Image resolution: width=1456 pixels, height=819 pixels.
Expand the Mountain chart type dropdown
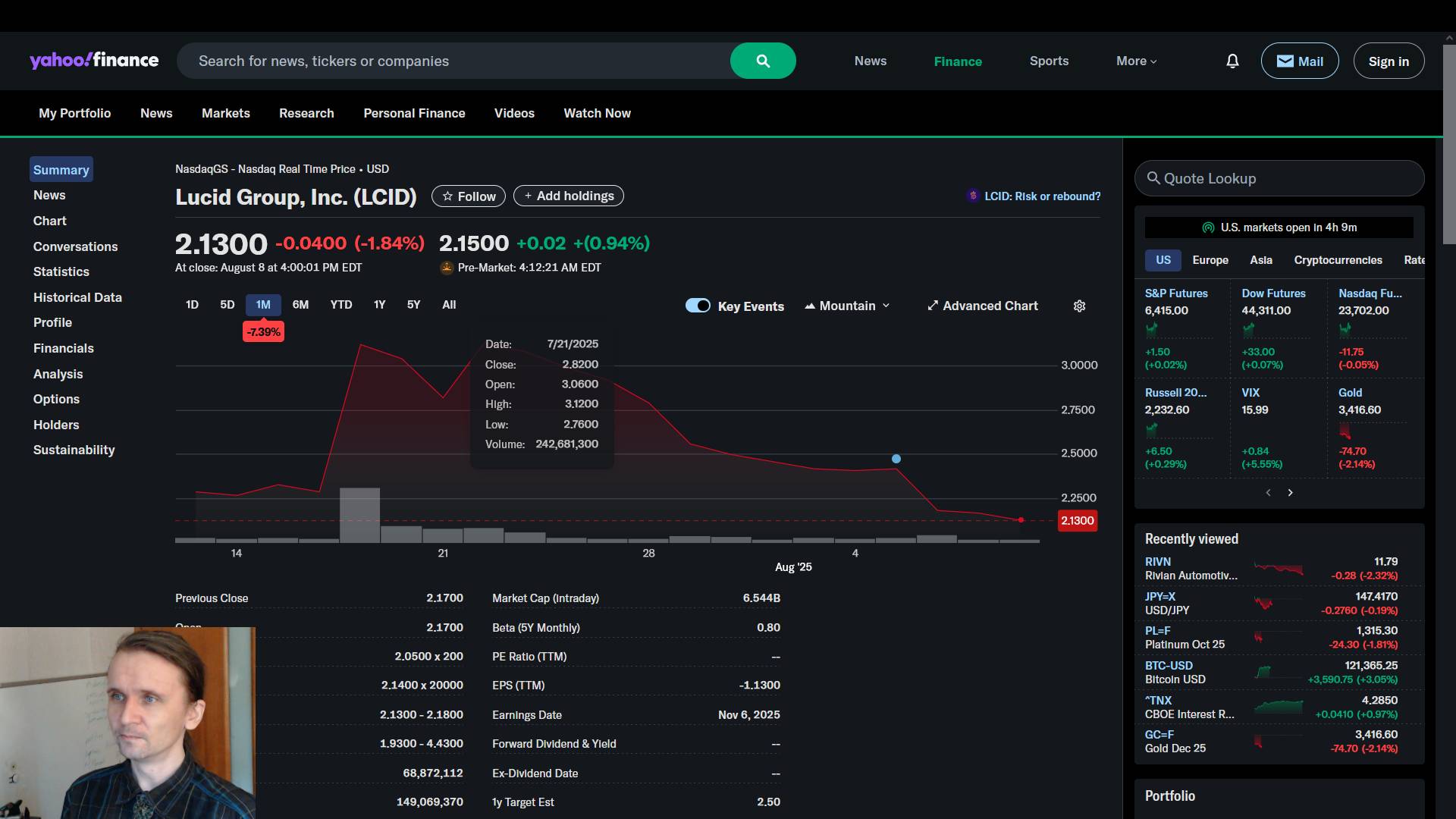[x=847, y=306]
